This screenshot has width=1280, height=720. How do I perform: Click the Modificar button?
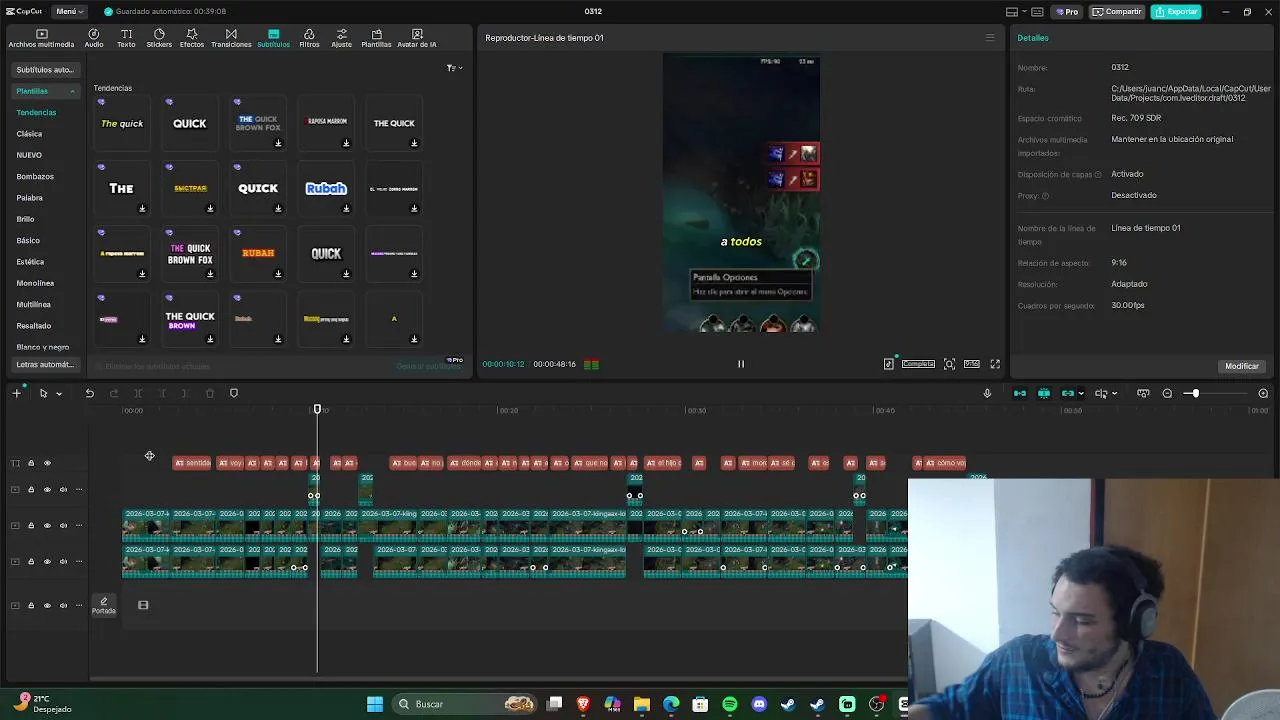(1242, 366)
